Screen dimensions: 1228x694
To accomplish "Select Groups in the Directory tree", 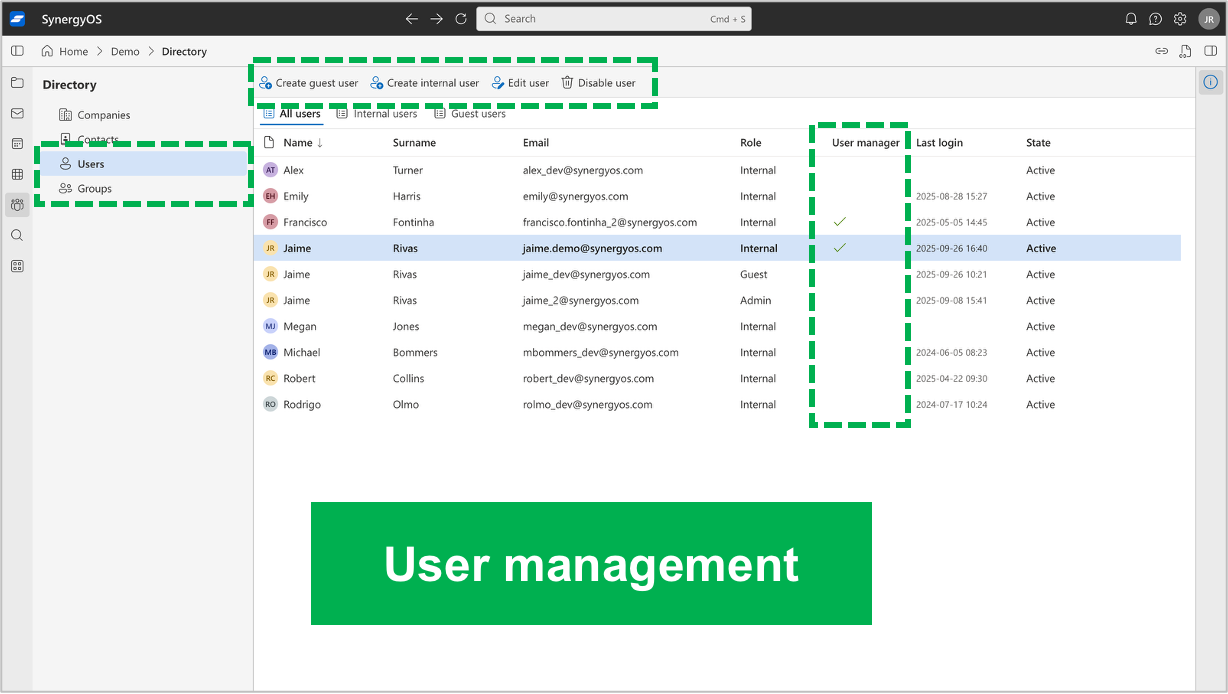I will click(x=95, y=188).
